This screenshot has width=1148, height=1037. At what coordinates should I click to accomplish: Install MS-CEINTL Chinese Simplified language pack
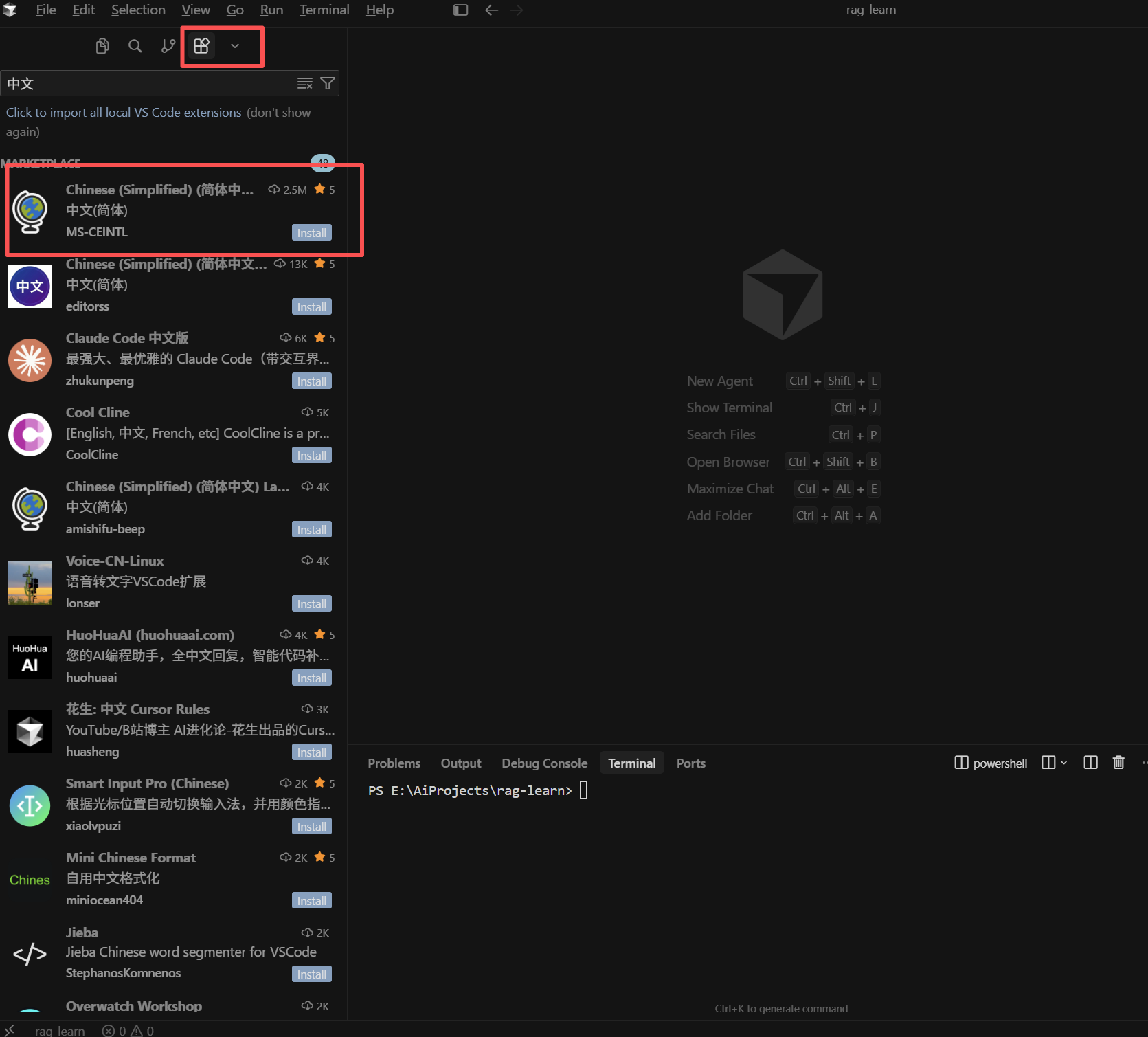pos(312,233)
